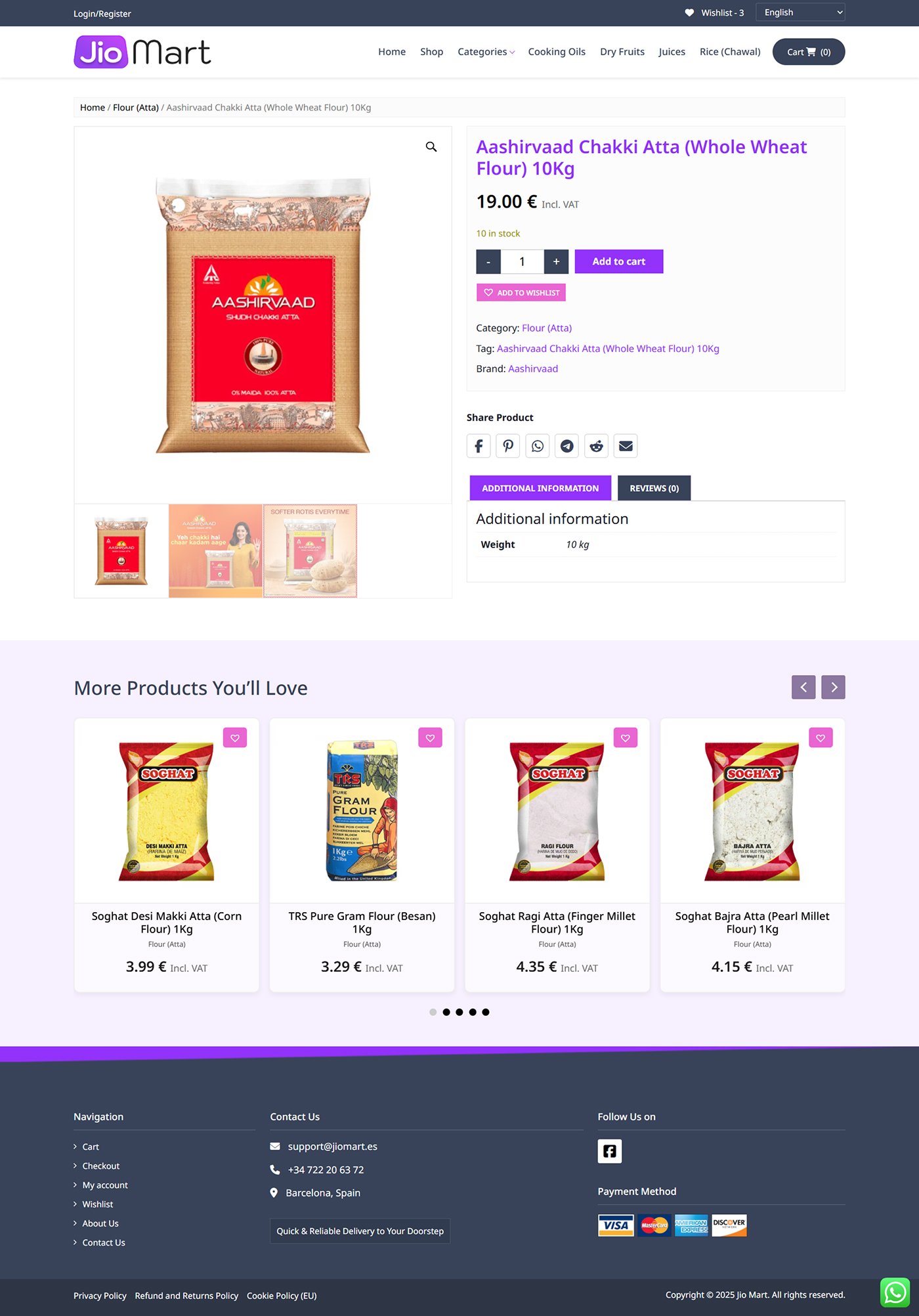919x1316 pixels.
Task: Share product on Facebook
Action: coord(479,446)
